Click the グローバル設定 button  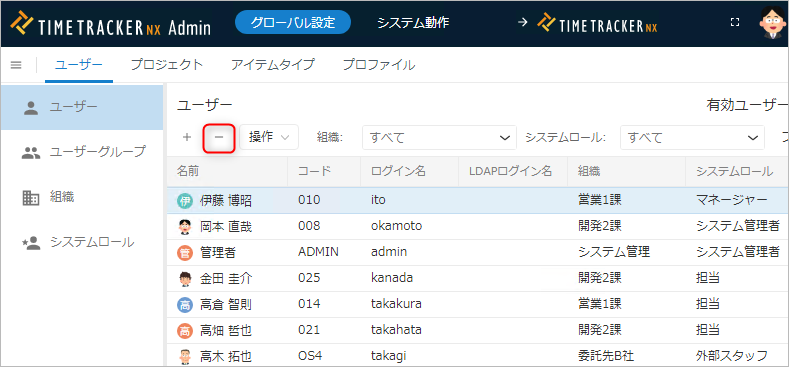point(293,22)
